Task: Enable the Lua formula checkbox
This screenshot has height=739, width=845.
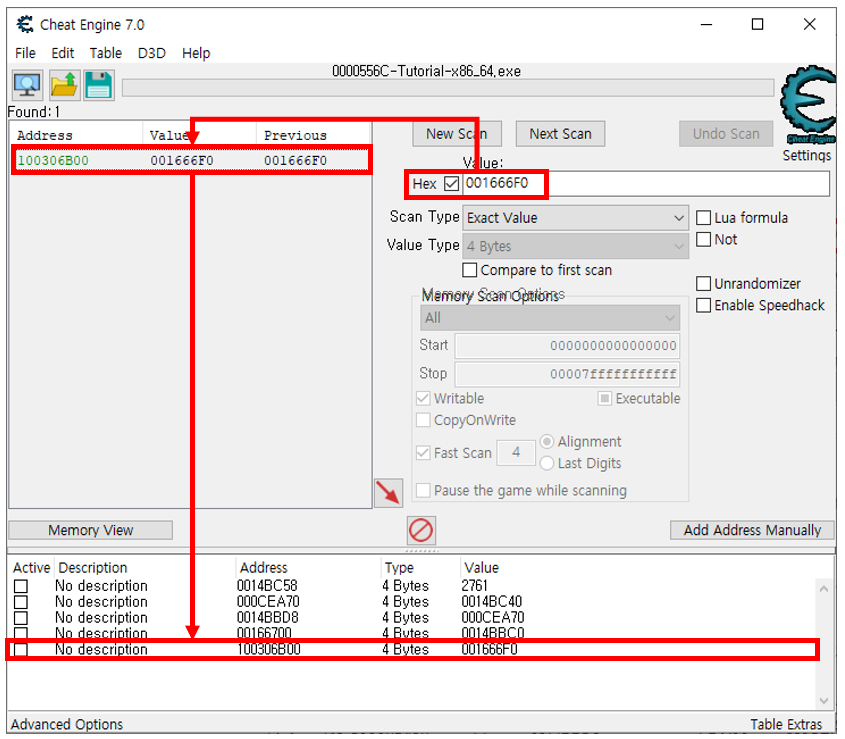Action: point(703,218)
